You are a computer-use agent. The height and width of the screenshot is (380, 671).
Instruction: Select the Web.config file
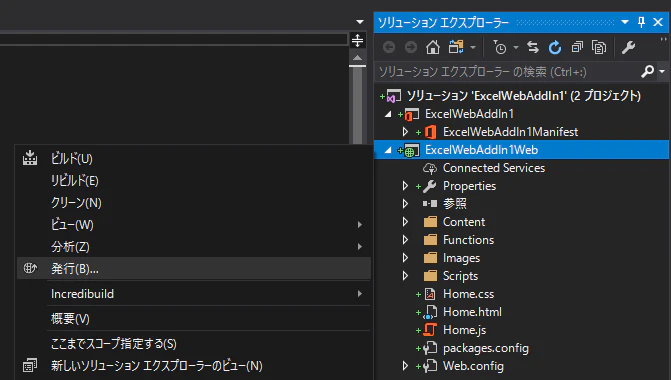[x=473, y=366]
